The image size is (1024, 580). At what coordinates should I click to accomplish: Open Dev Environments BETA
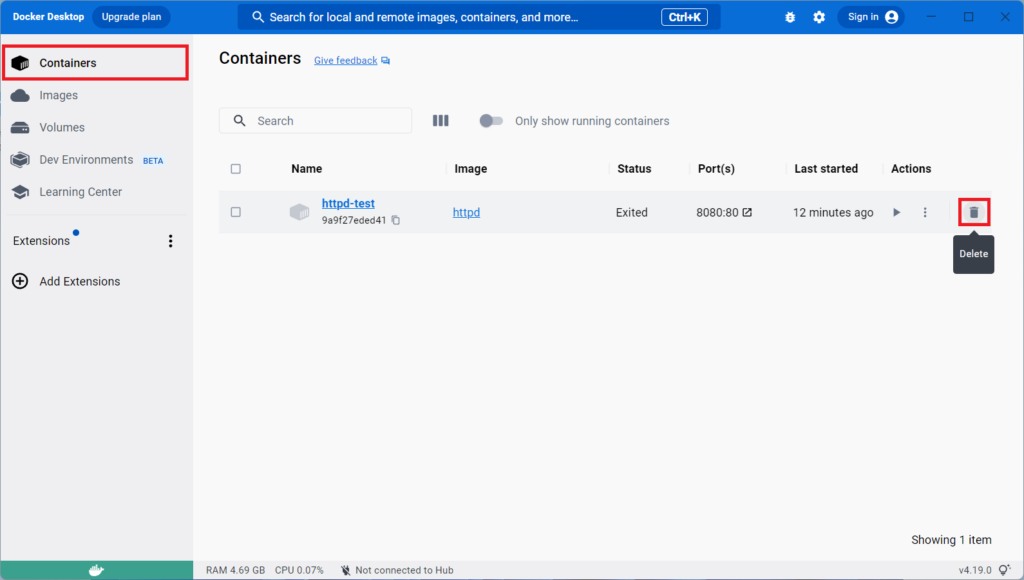coord(96,160)
